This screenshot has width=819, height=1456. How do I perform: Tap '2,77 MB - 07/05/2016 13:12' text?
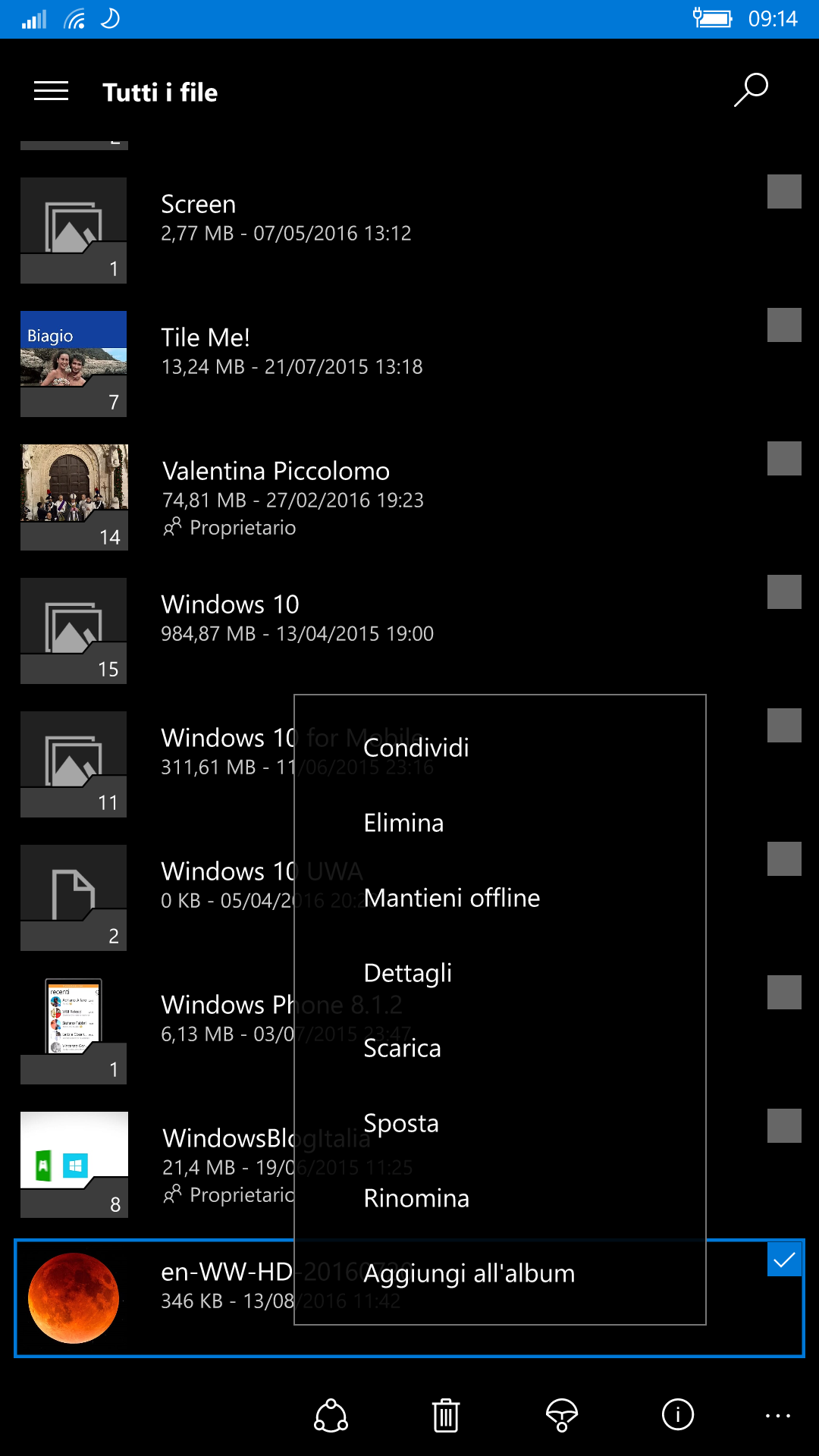click(x=286, y=233)
